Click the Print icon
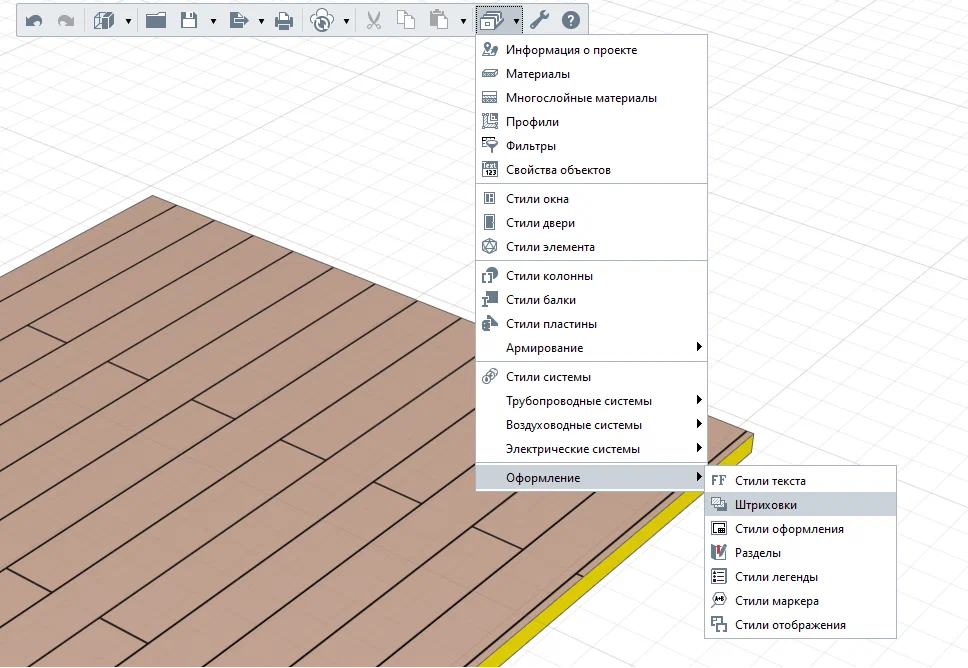The width and height of the screenshot is (968, 668). click(284, 20)
